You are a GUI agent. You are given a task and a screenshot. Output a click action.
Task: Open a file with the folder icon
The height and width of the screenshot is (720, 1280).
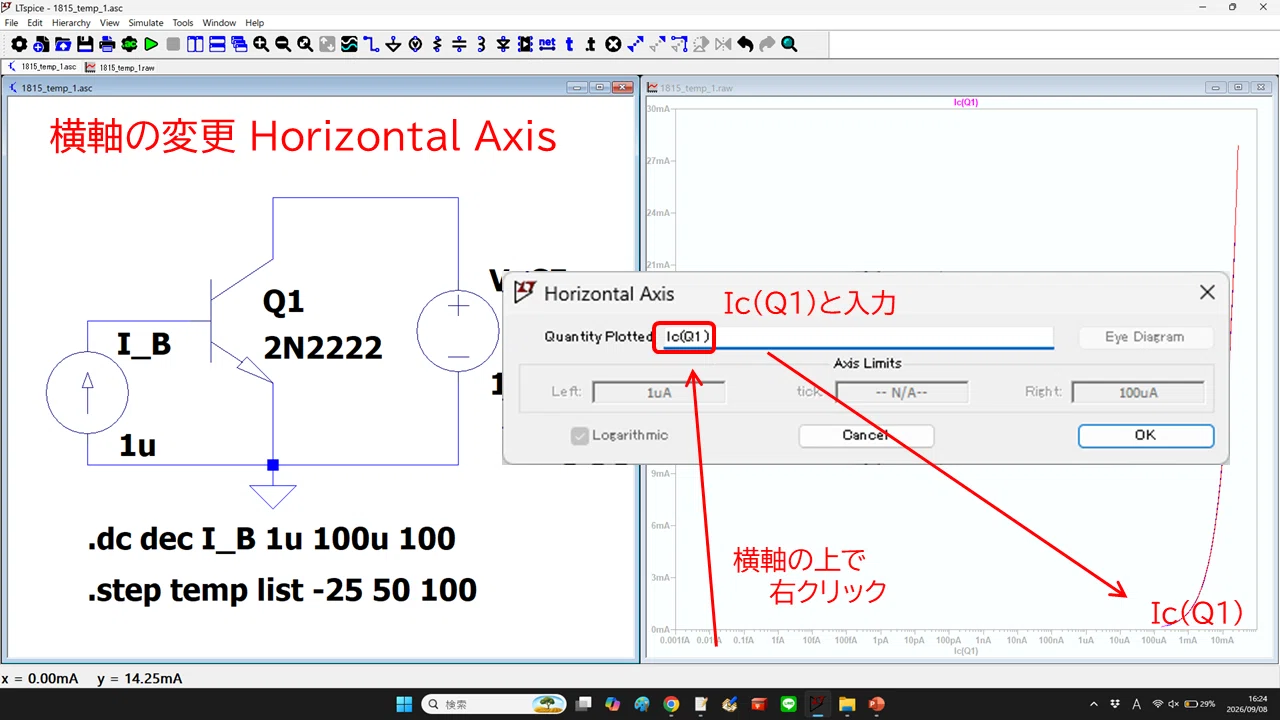click(x=62, y=44)
